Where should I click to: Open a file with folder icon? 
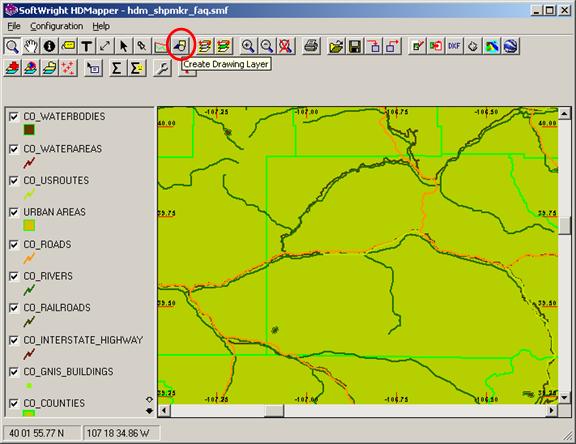click(336, 46)
